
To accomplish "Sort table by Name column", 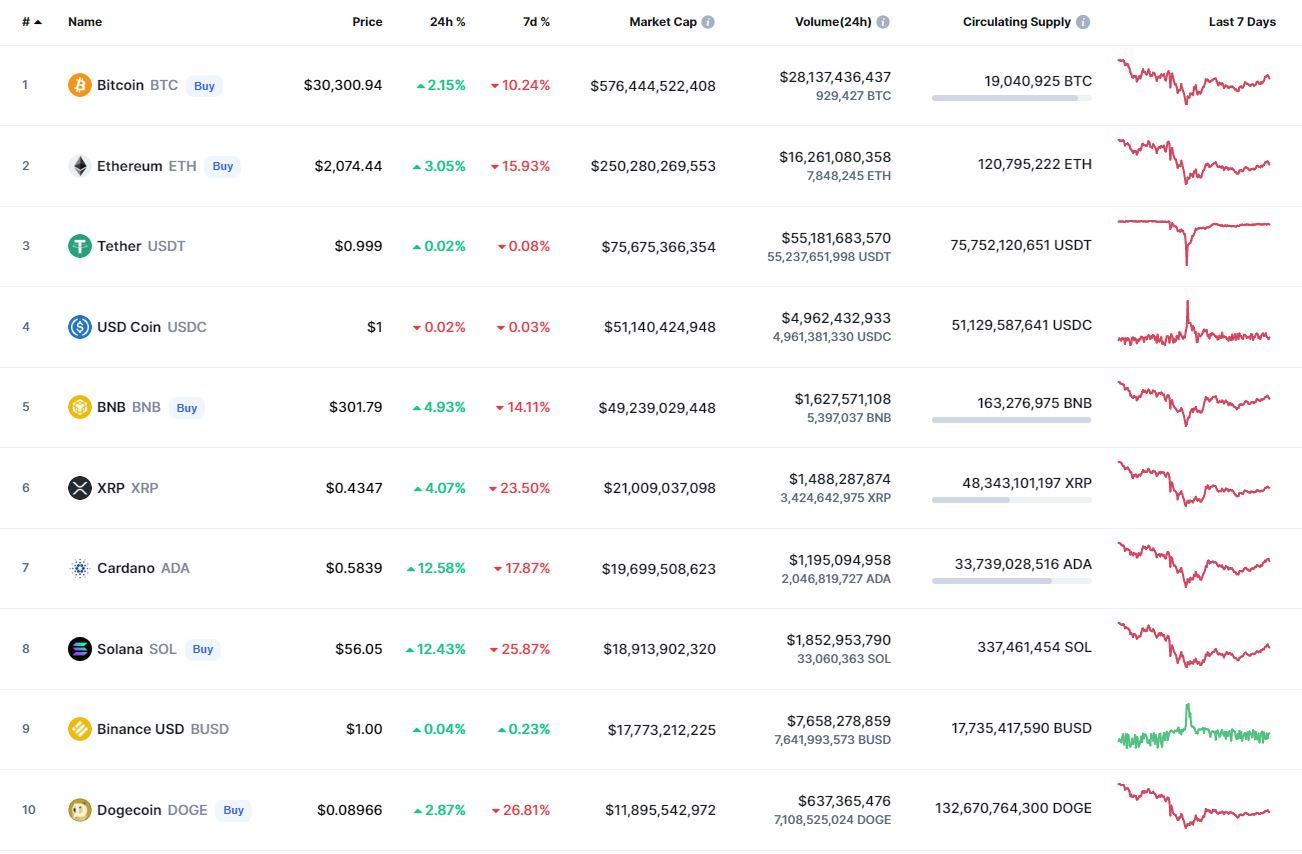I will 85,22.
